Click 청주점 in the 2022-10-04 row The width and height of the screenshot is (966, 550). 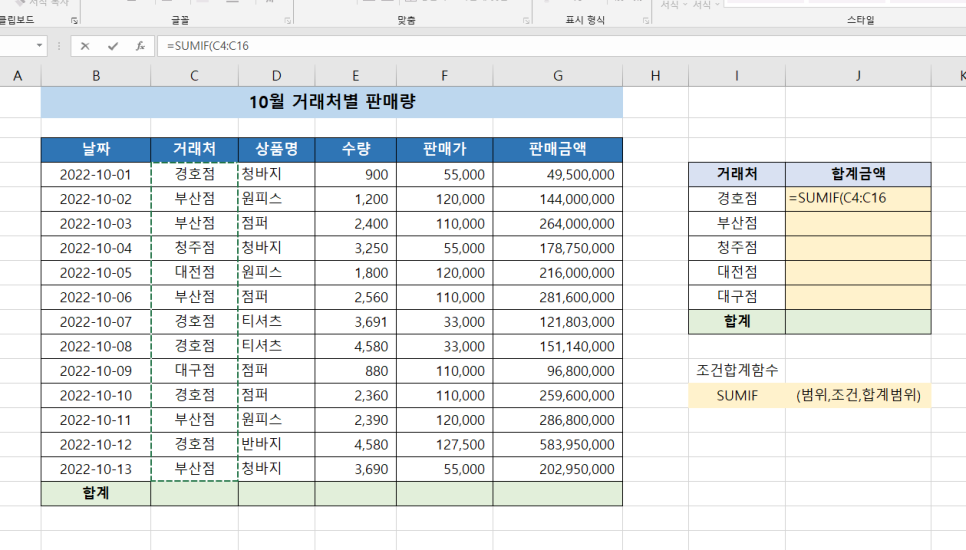194,248
